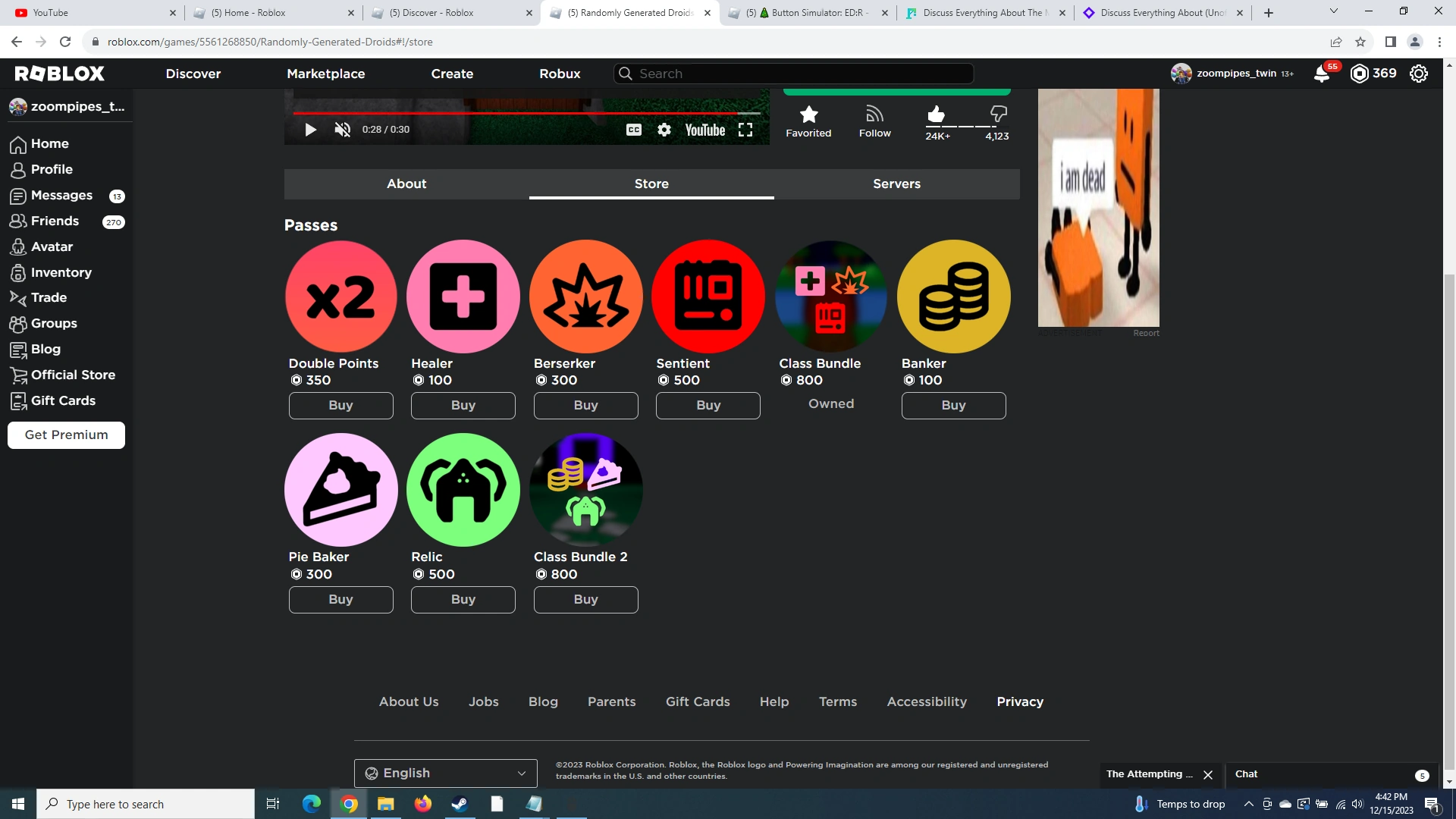Open the browser tab search chevron
Viewport: 1456px width, 819px height.
pos(1333,12)
